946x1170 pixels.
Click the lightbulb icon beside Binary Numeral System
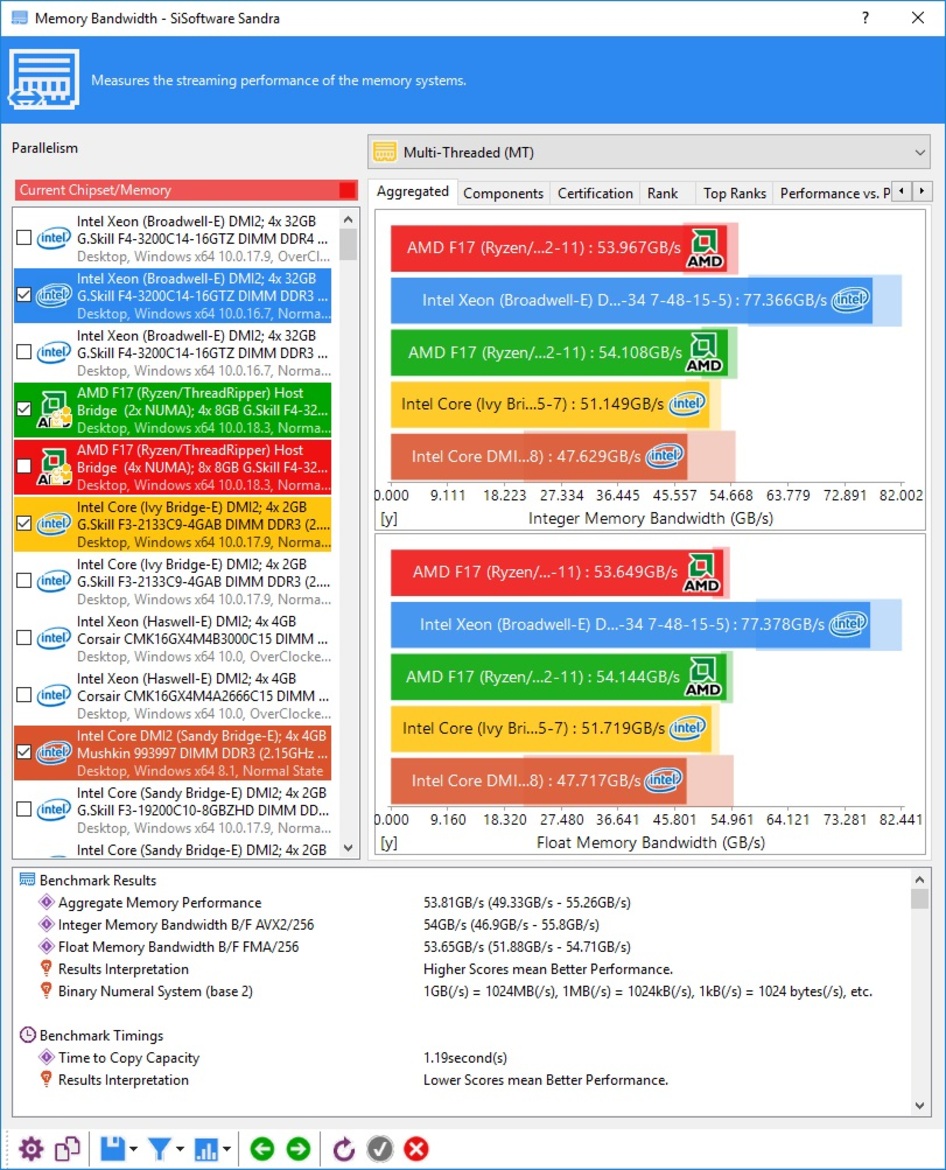pos(46,991)
